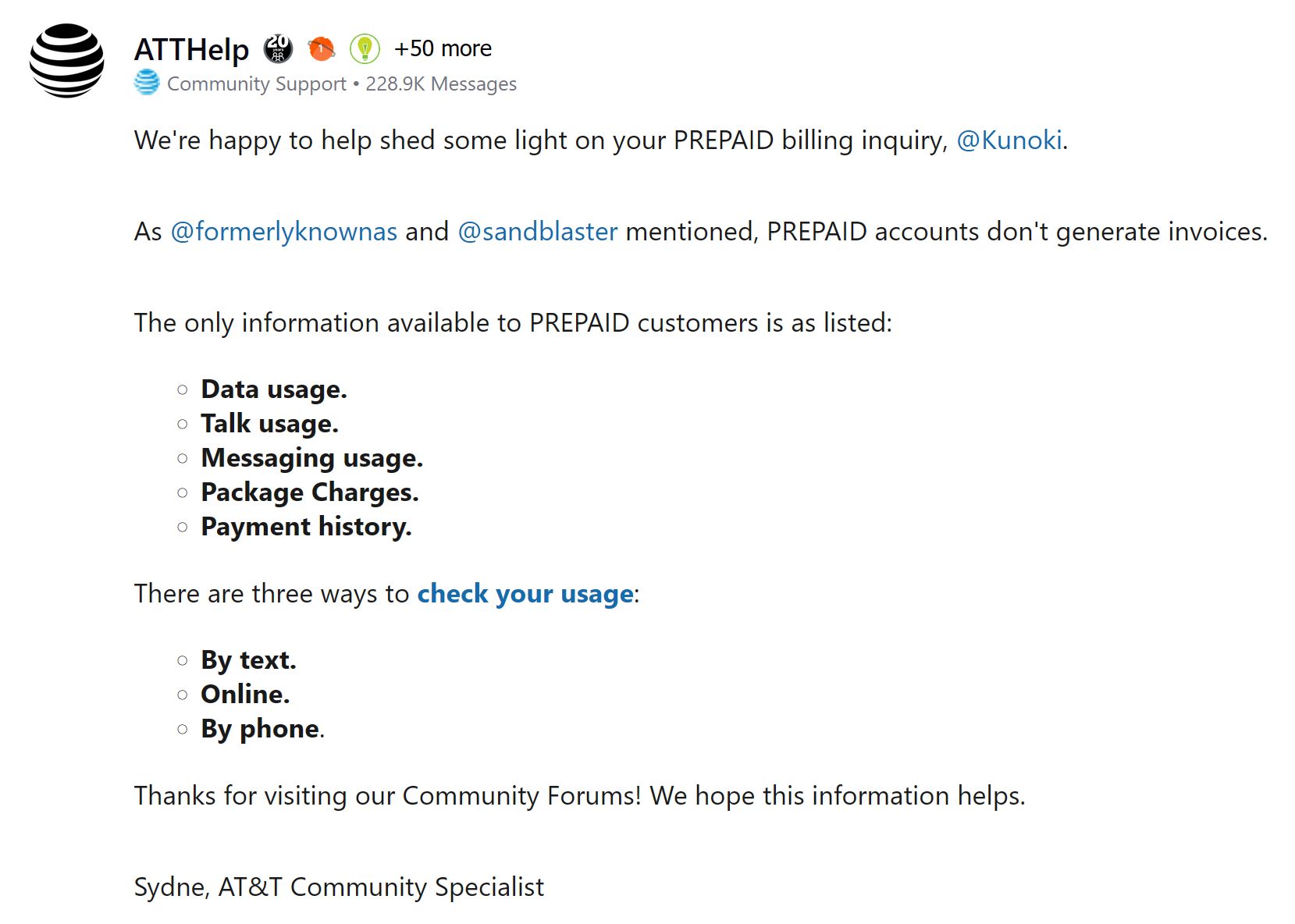The height and width of the screenshot is (924, 1295).
Task: Click the Payment history bullet item
Action: pyautogui.click(x=306, y=527)
